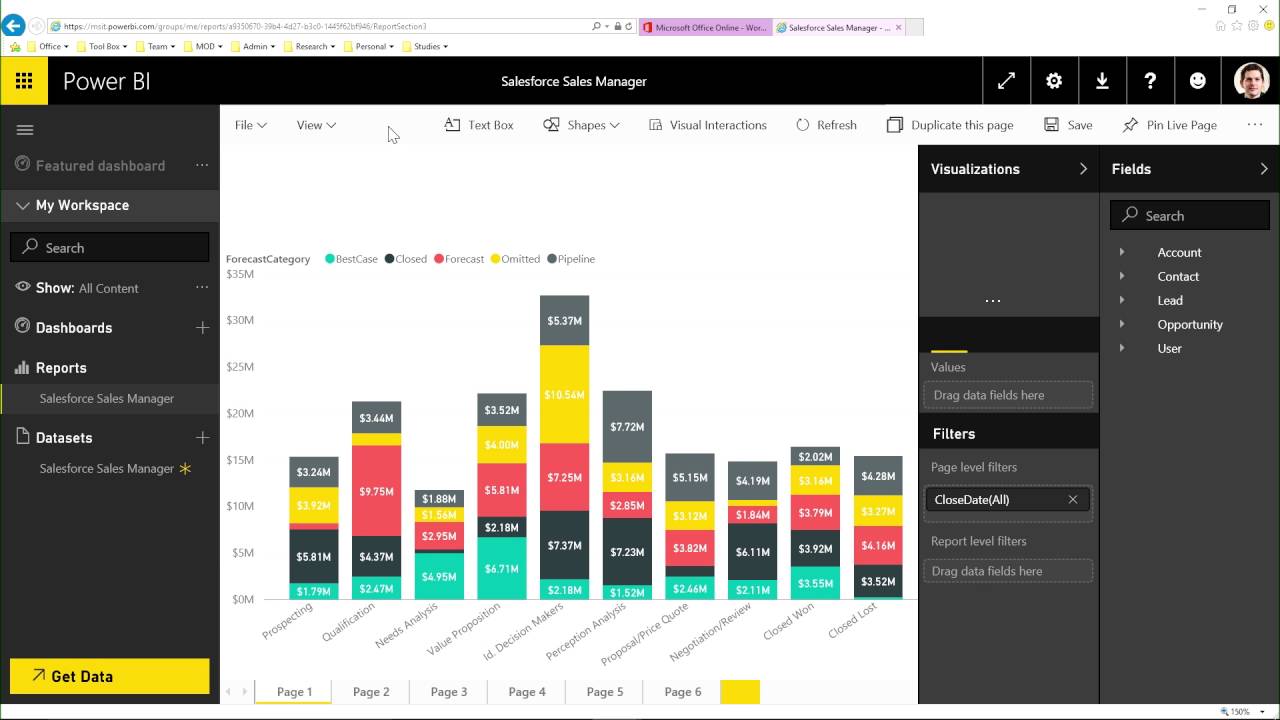Switch to the Page 4 tab

tap(527, 692)
